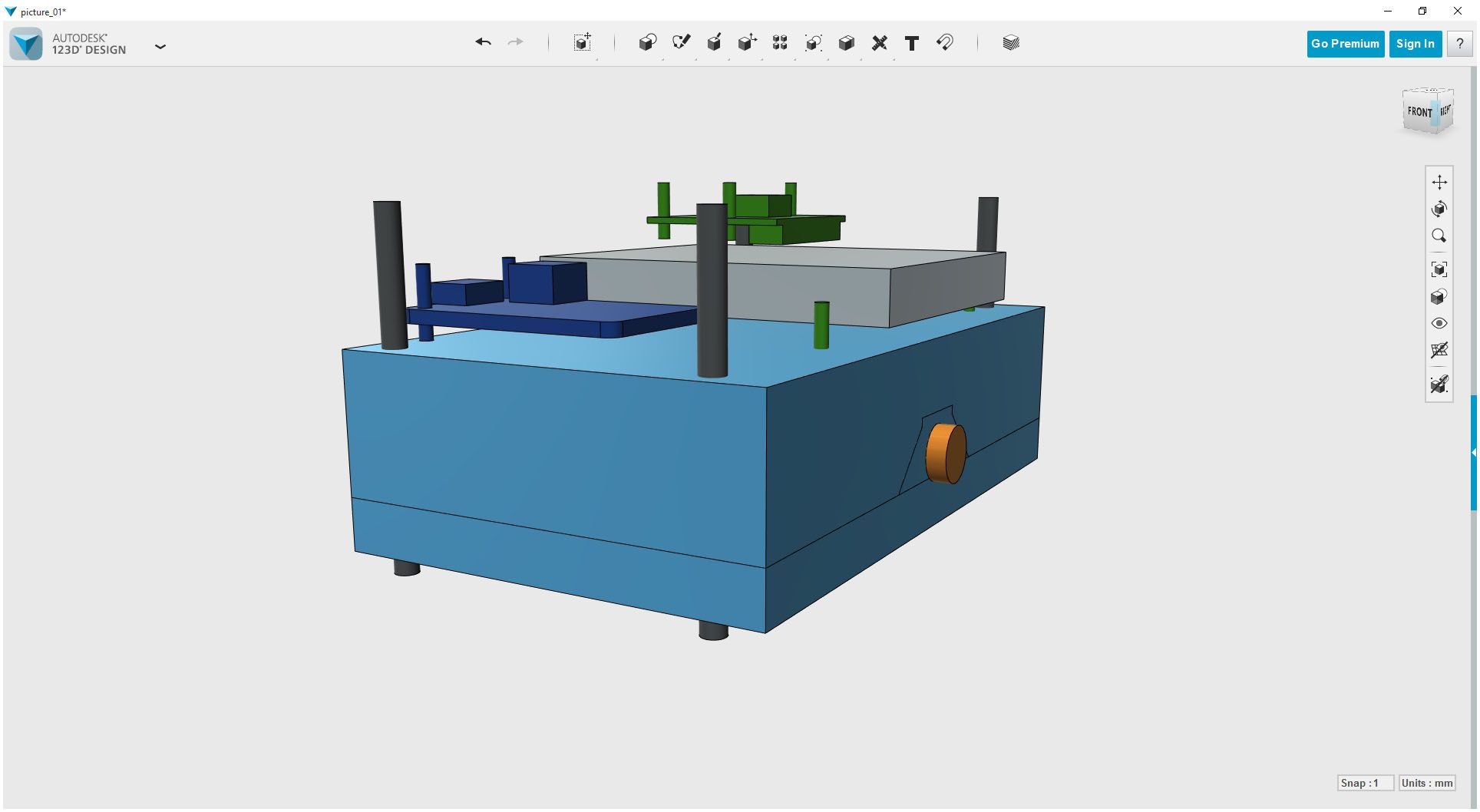The height and width of the screenshot is (812, 1480).
Task: Select the Measure tool
Action: click(x=879, y=43)
